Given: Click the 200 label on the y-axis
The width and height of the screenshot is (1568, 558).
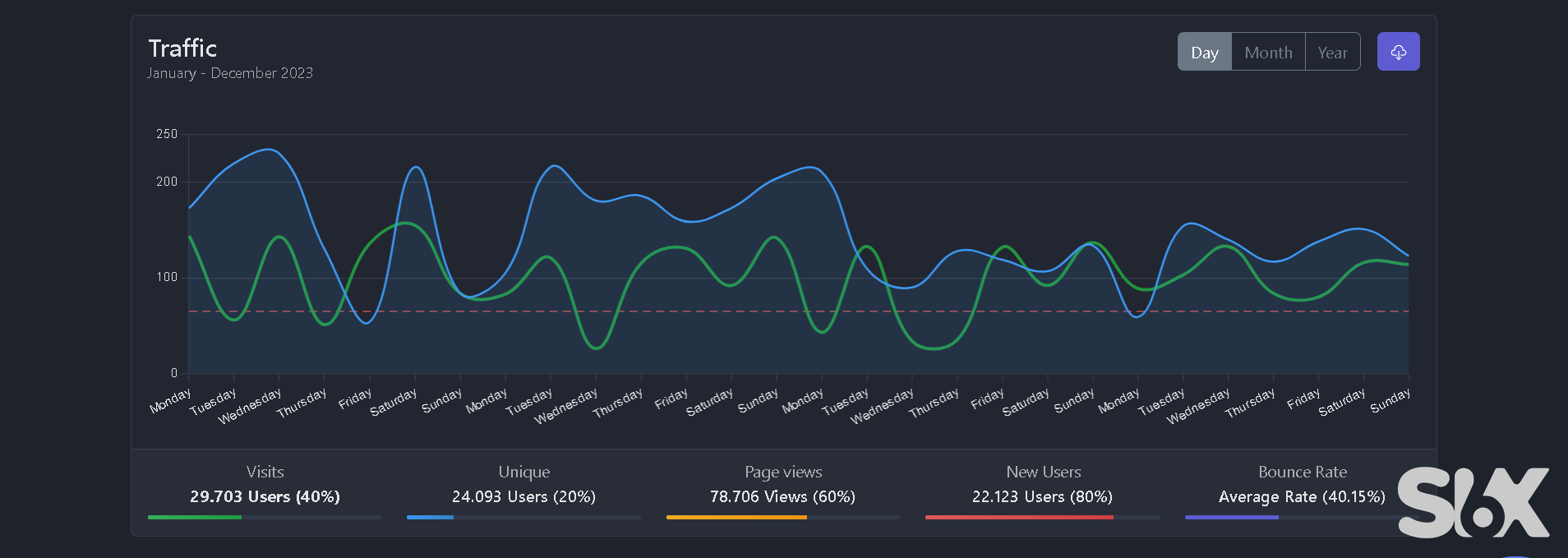Looking at the screenshot, I should (x=167, y=182).
